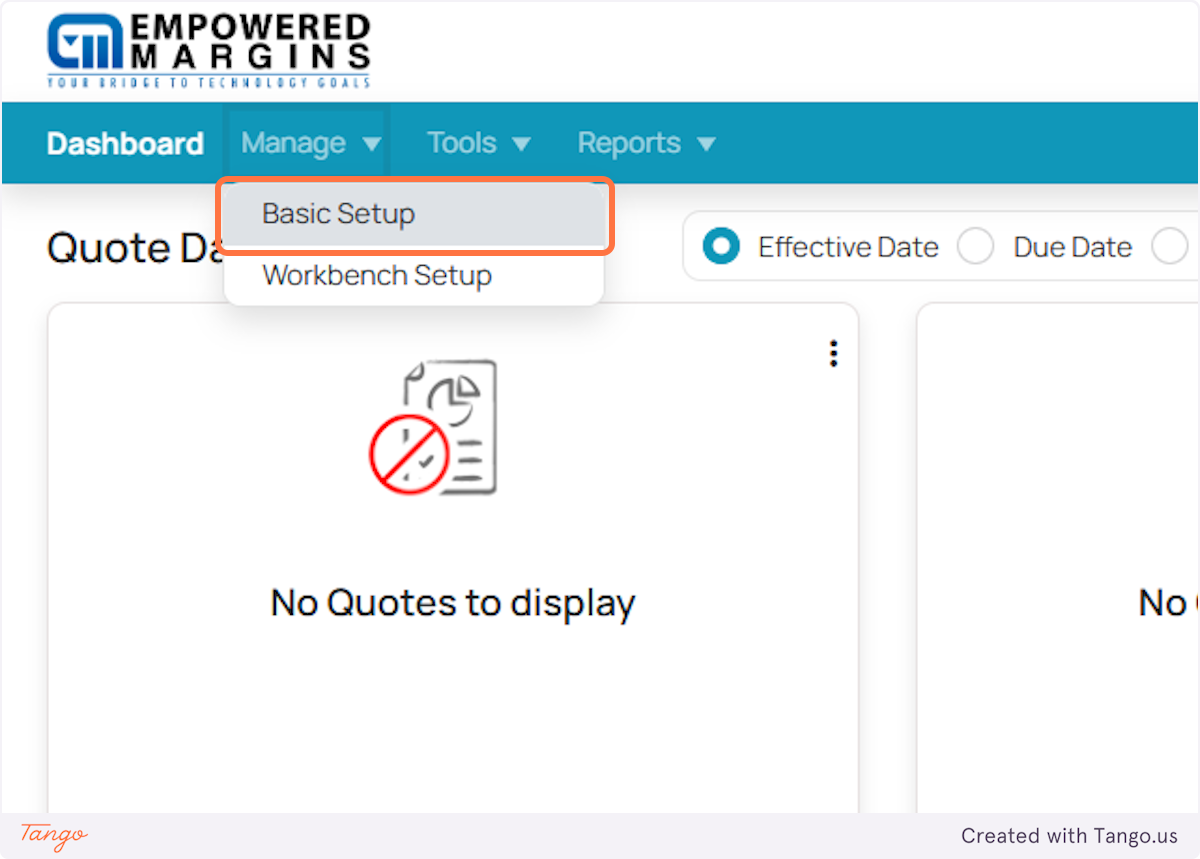Open the Reports dropdown menu
Viewport: 1200px width, 859px height.
point(630,142)
